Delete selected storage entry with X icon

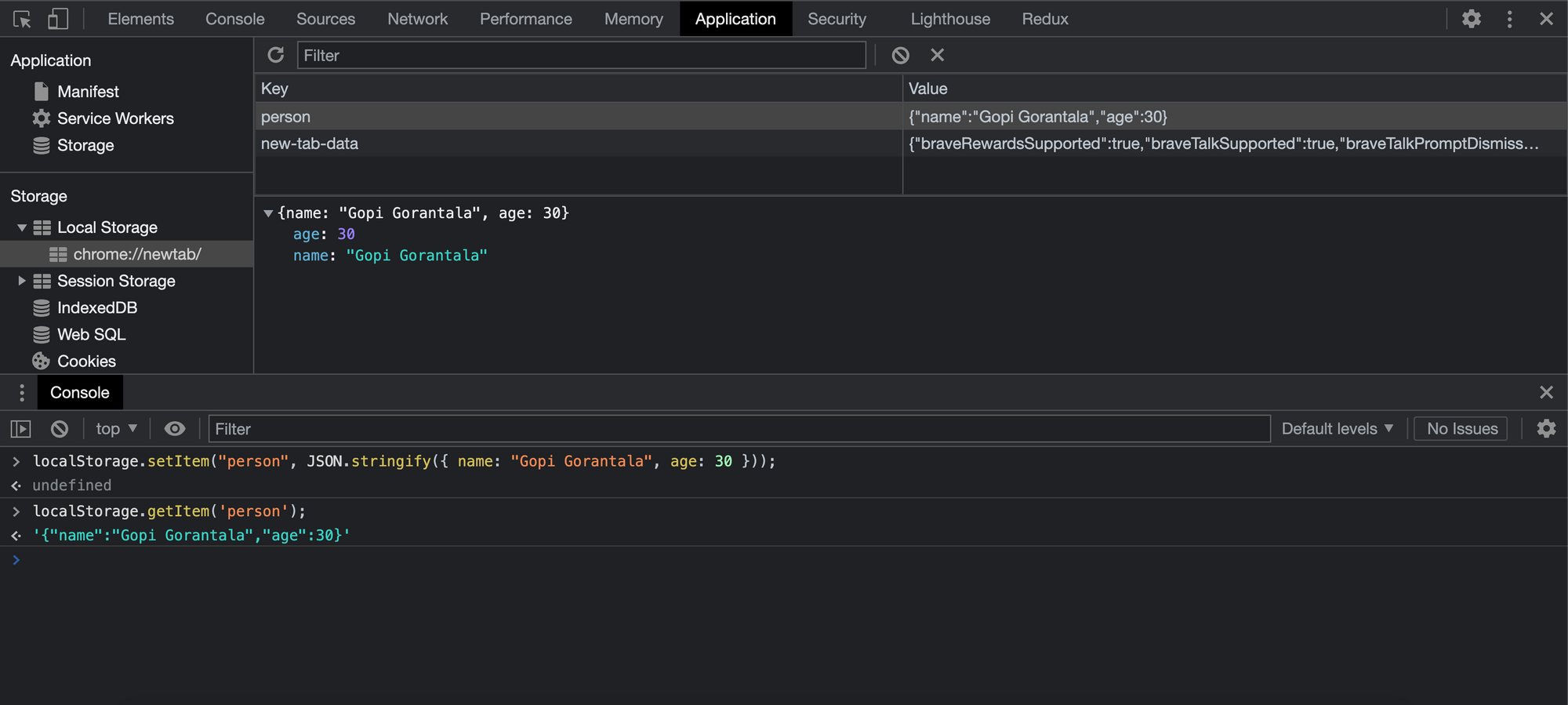[x=937, y=55]
